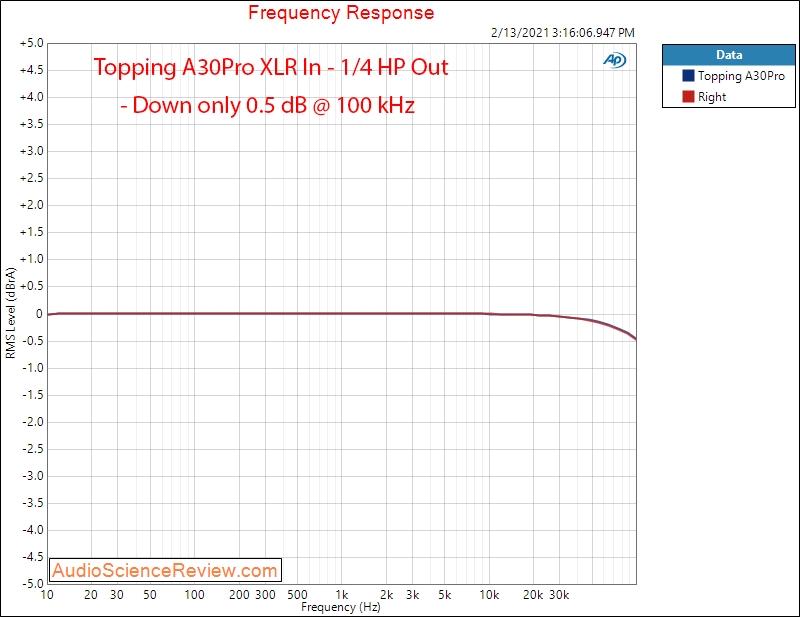The image size is (800, 617).
Task: Click the 'RMS Level (dBrA)' axis label
Action: pos(11,313)
